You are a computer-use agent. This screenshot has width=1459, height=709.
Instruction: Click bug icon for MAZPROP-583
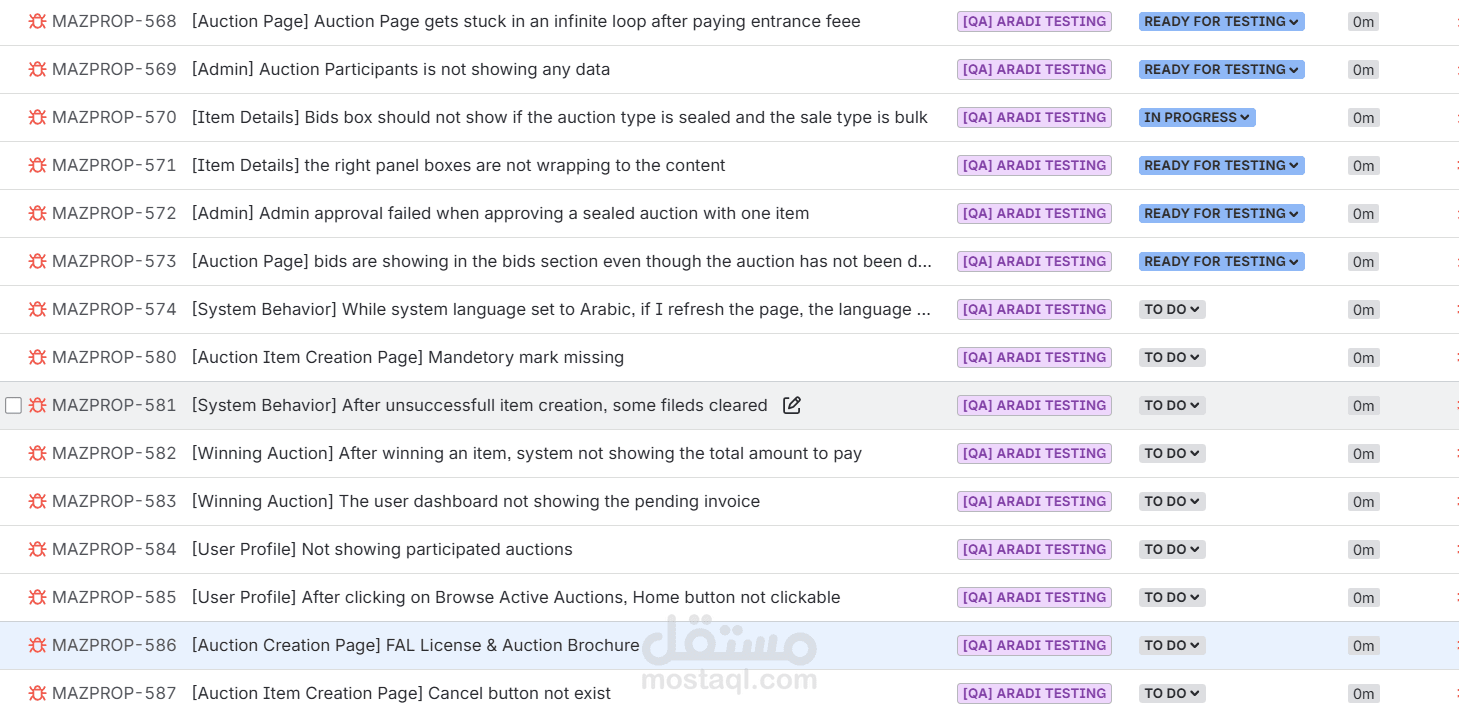click(38, 501)
